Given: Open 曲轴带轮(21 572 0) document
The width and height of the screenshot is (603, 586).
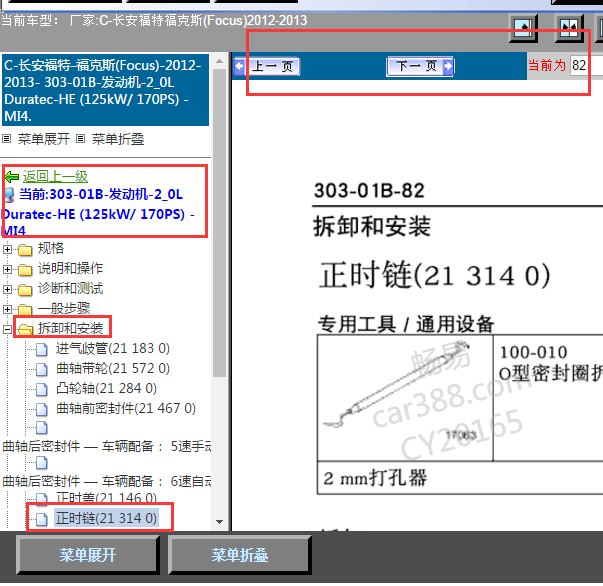Looking at the screenshot, I should pos(113,368).
